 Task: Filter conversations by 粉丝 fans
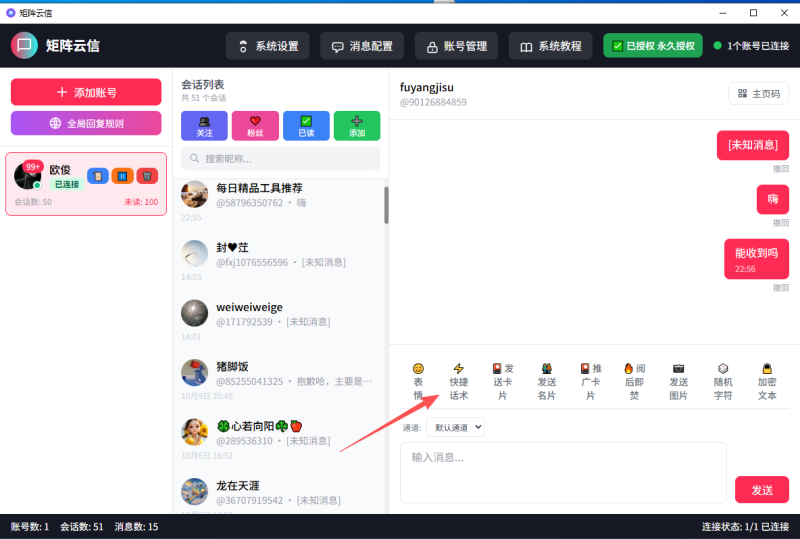255,126
